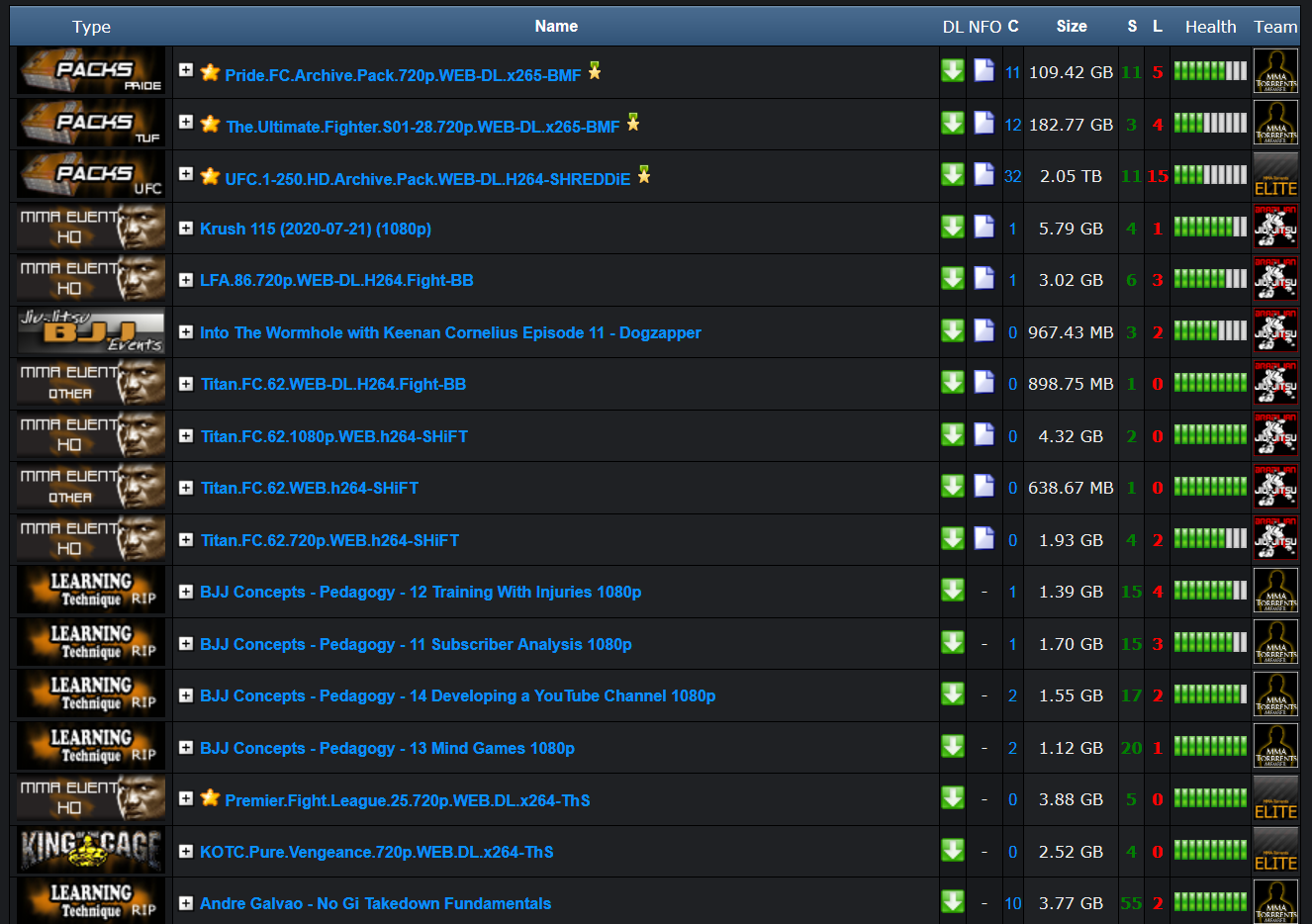Image resolution: width=1312 pixels, height=924 pixels.
Task: Click health bar of KOTC.Pure.Vengeance row
Action: point(1210,851)
